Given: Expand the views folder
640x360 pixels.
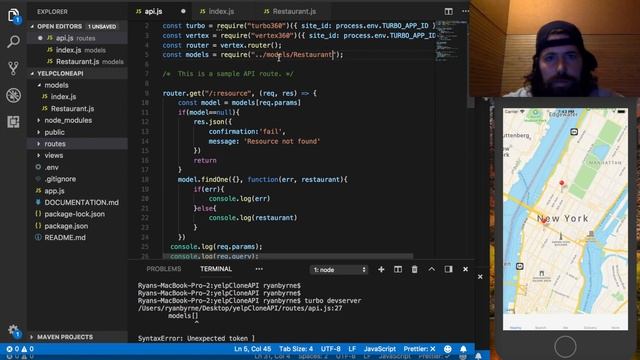Looking at the screenshot, I should coord(53,156).
